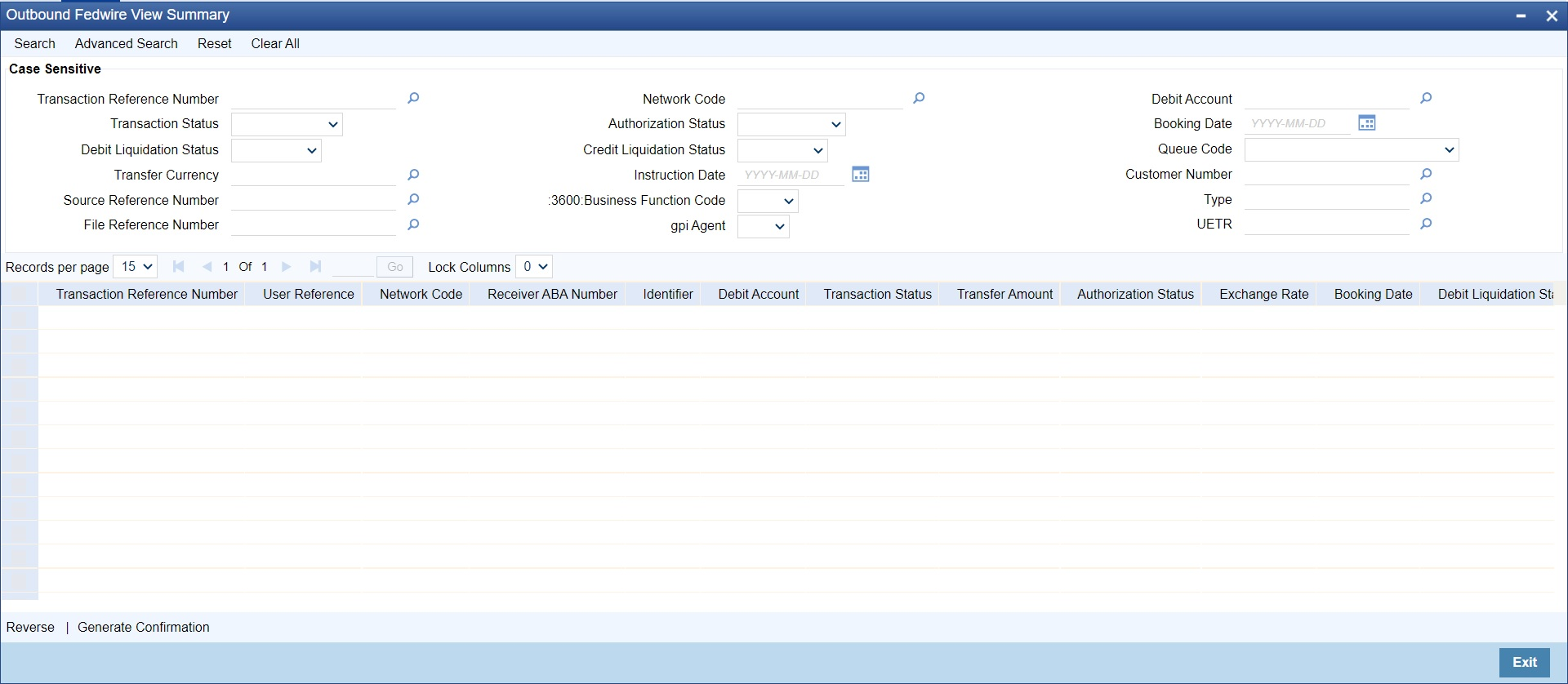Open Lock Columns dropdown

pos(534,267)
